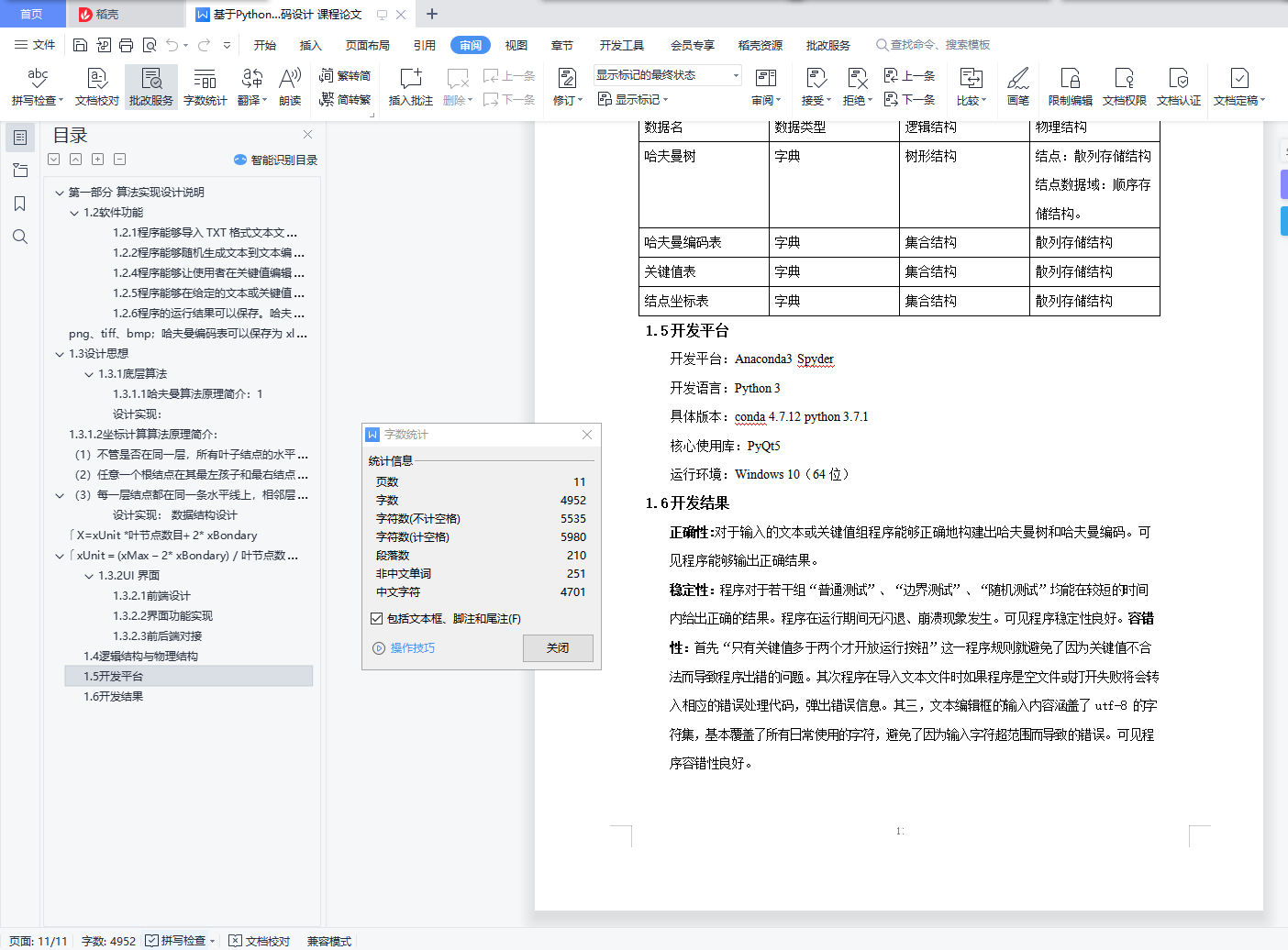Toggle the 拼写检查 checkbox in status bar
The height and width of the screenshot is (950, 1288).
(x=152, y=941)
